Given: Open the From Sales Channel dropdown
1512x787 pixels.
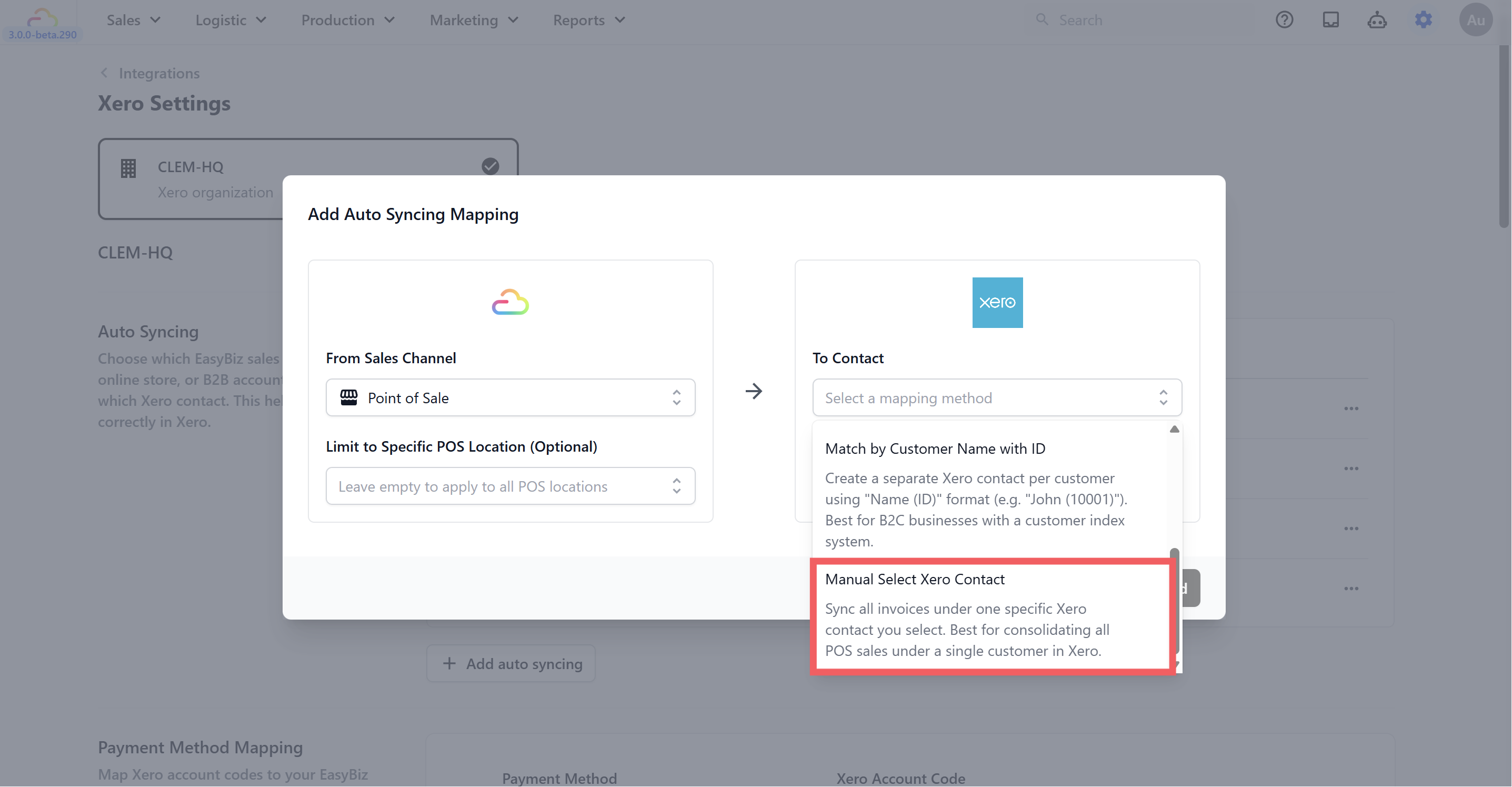Looking at the screenshot, I should point(510,397).
